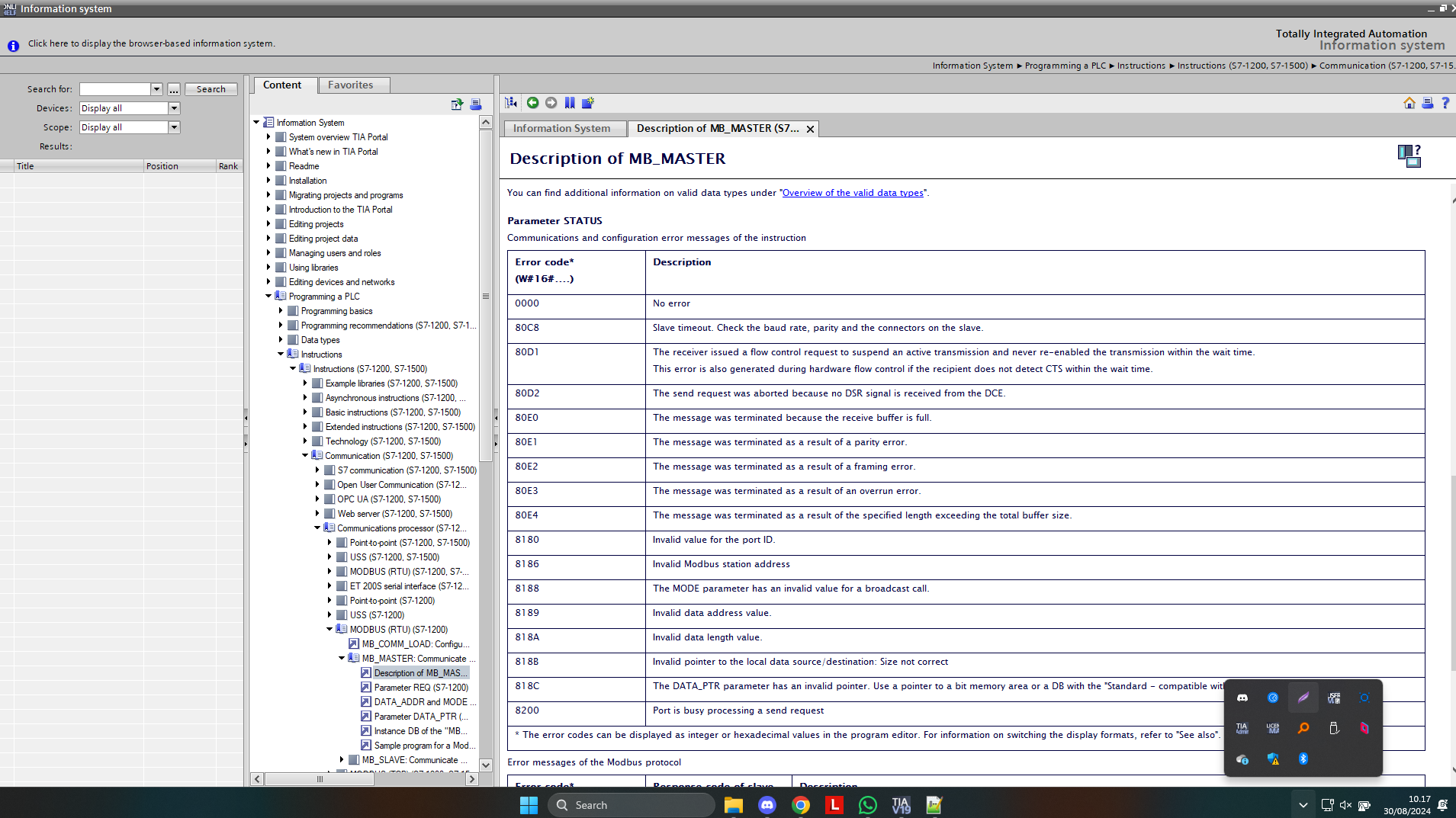Click the safely remove USB tray icon
Image resolution: width=1456 pixels, height=818 pixels.
pos(1333,728)
